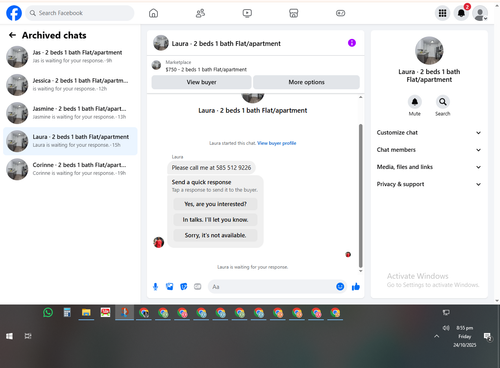Send quick reply Sorry, it's not available.
The width and height of the screenshot is (500, 368).
pyautogui.click(x=215, y=235)
